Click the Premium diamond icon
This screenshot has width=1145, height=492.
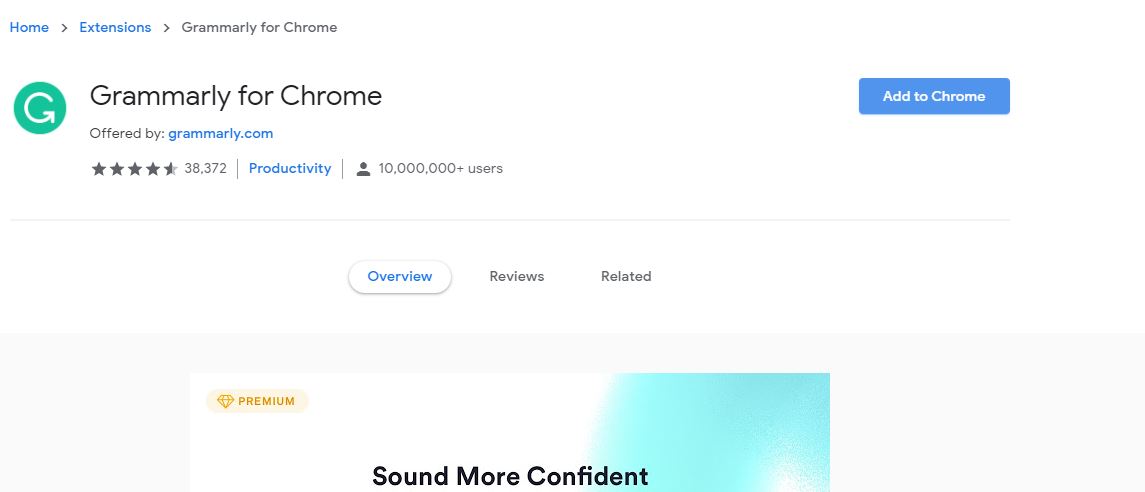(x=225, y=401)
